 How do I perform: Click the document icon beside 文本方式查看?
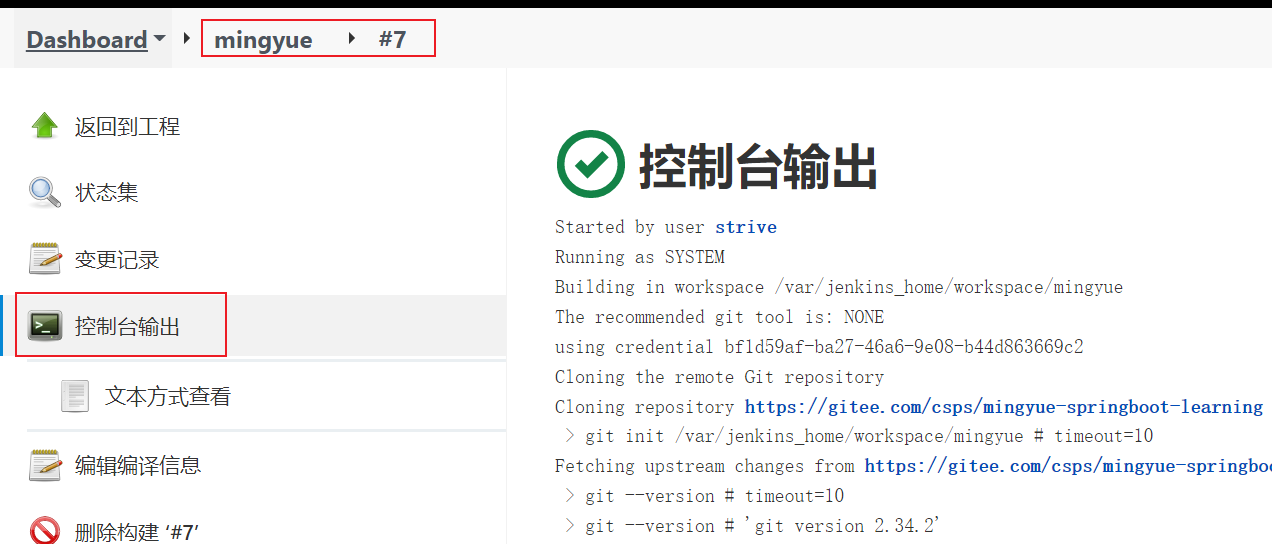[75, 396]
